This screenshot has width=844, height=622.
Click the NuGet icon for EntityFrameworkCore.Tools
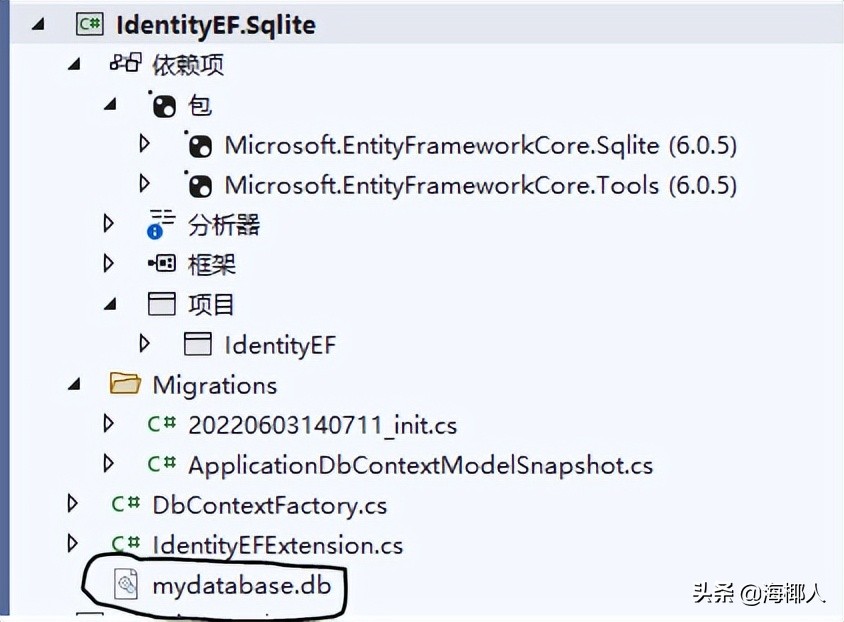coord(198,185)
